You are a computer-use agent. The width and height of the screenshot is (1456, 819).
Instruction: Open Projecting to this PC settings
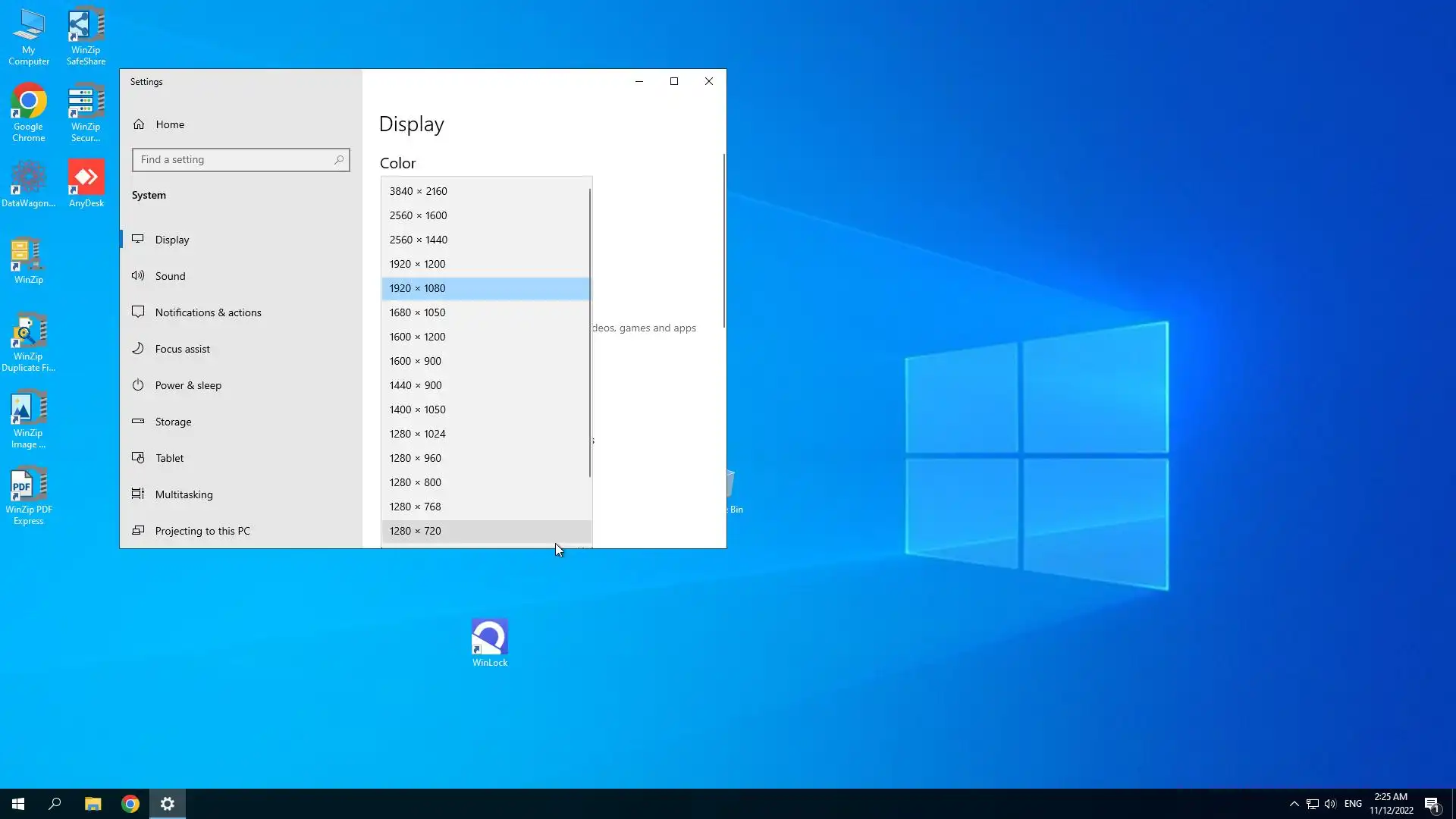tap(202, 531)
